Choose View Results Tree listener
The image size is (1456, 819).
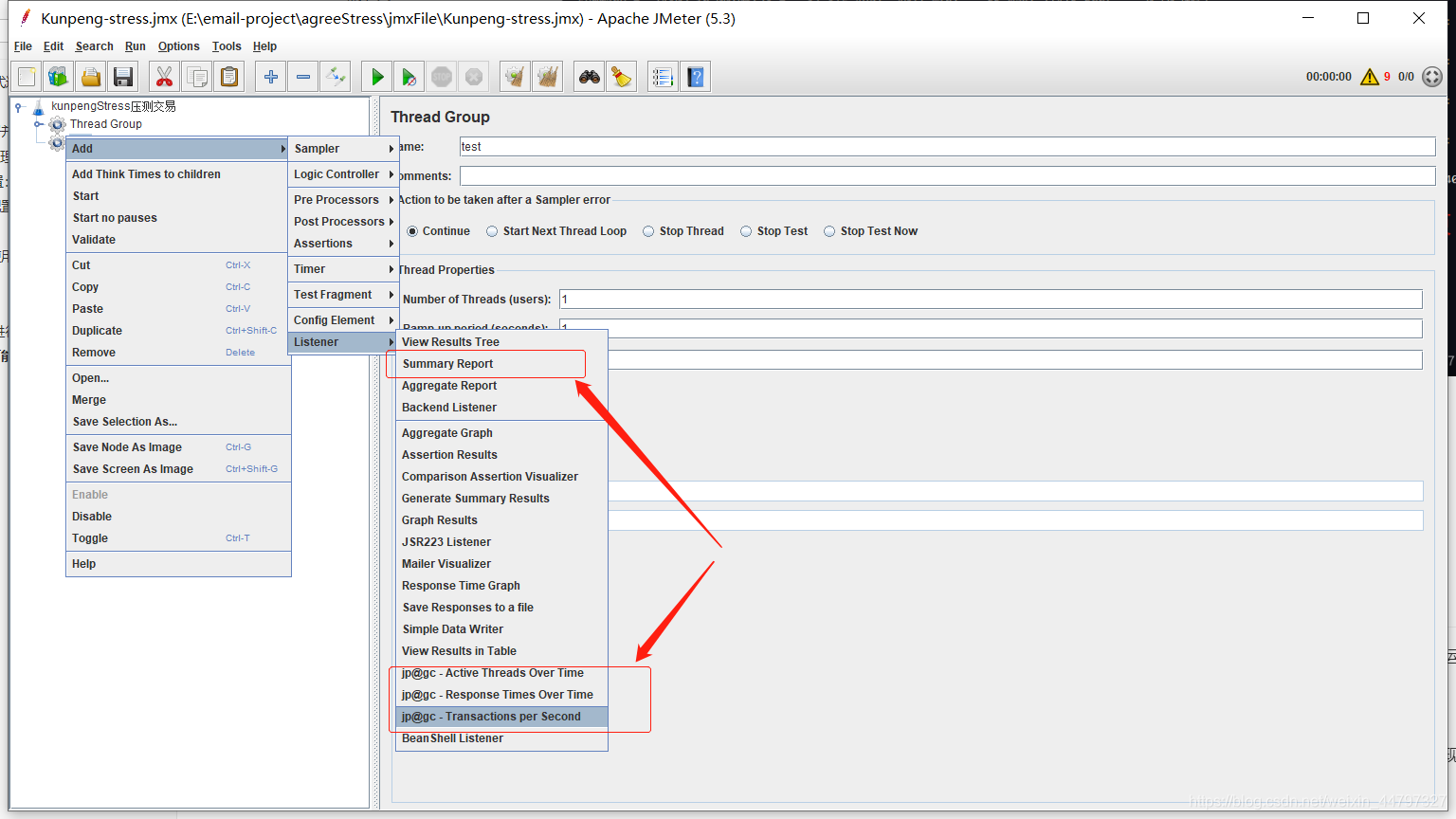(x=501, y=342)
